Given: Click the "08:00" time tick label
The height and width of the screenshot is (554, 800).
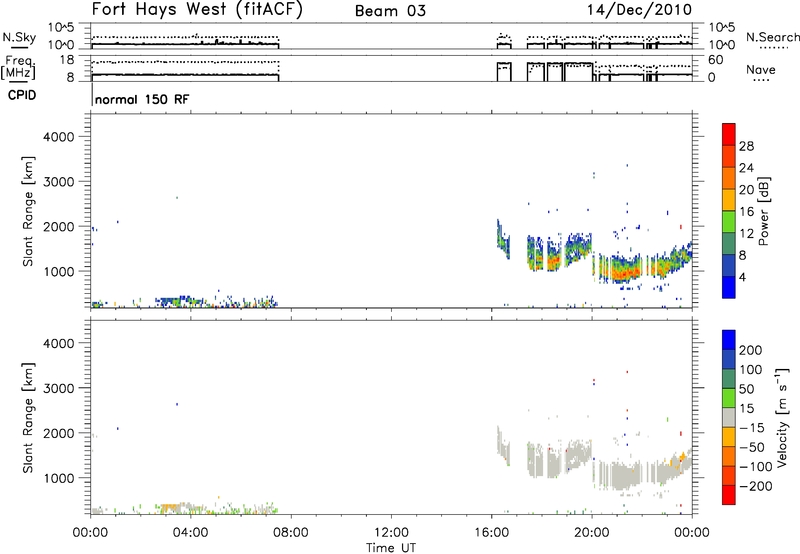Looking at the screenshot, I should [291, 533].
